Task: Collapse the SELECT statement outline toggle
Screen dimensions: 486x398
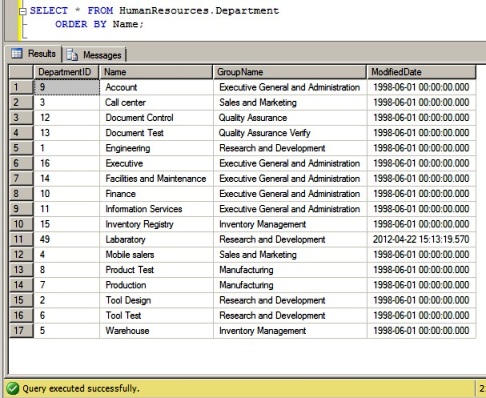Action: tap(23, 12)
